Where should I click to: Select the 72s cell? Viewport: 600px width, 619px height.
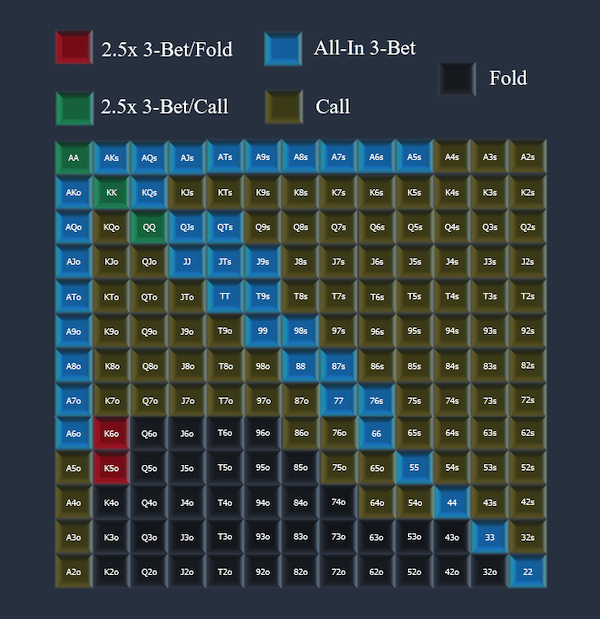point(528,401)
